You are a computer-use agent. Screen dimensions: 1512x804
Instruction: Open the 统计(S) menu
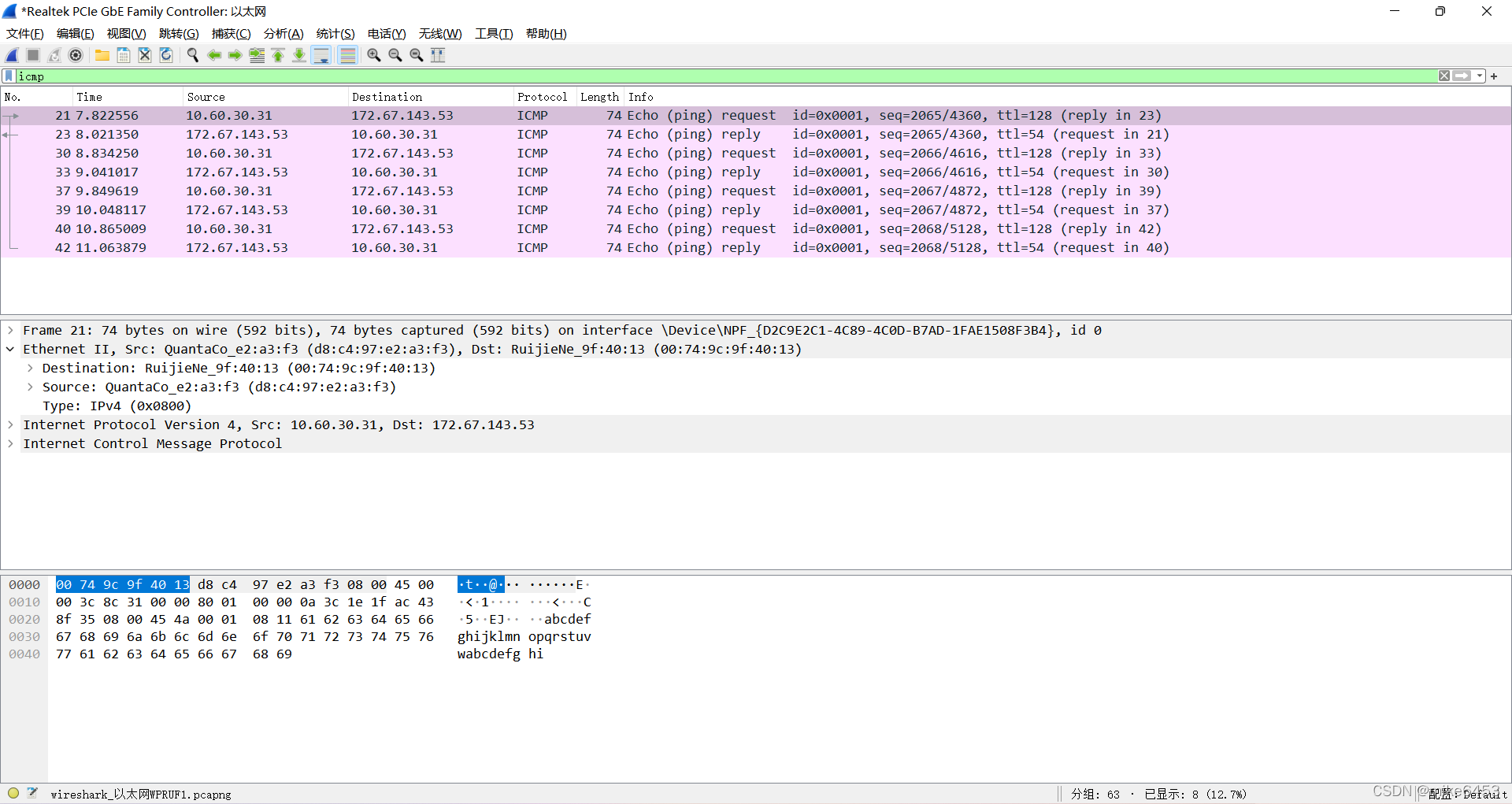(335, 34)
